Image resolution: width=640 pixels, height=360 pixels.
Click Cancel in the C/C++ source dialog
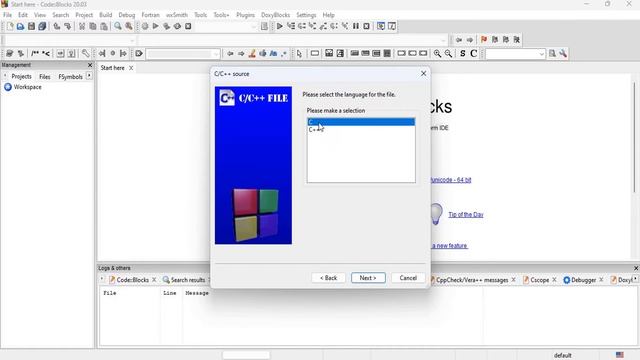408,278
